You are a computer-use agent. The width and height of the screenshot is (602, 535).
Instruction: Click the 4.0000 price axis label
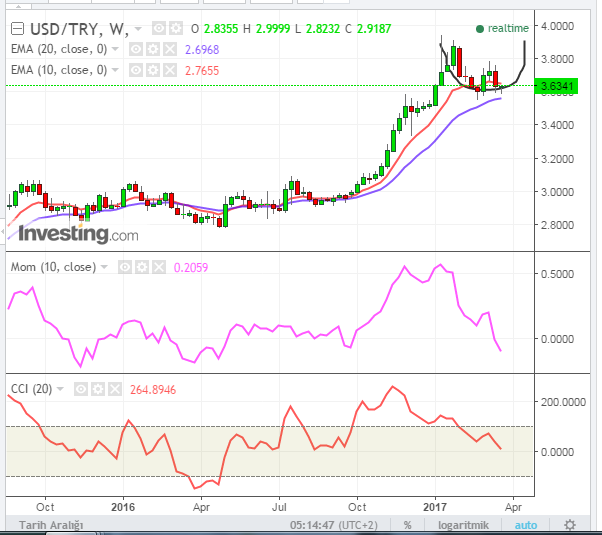pyautogui.click(x=557, y=26)
